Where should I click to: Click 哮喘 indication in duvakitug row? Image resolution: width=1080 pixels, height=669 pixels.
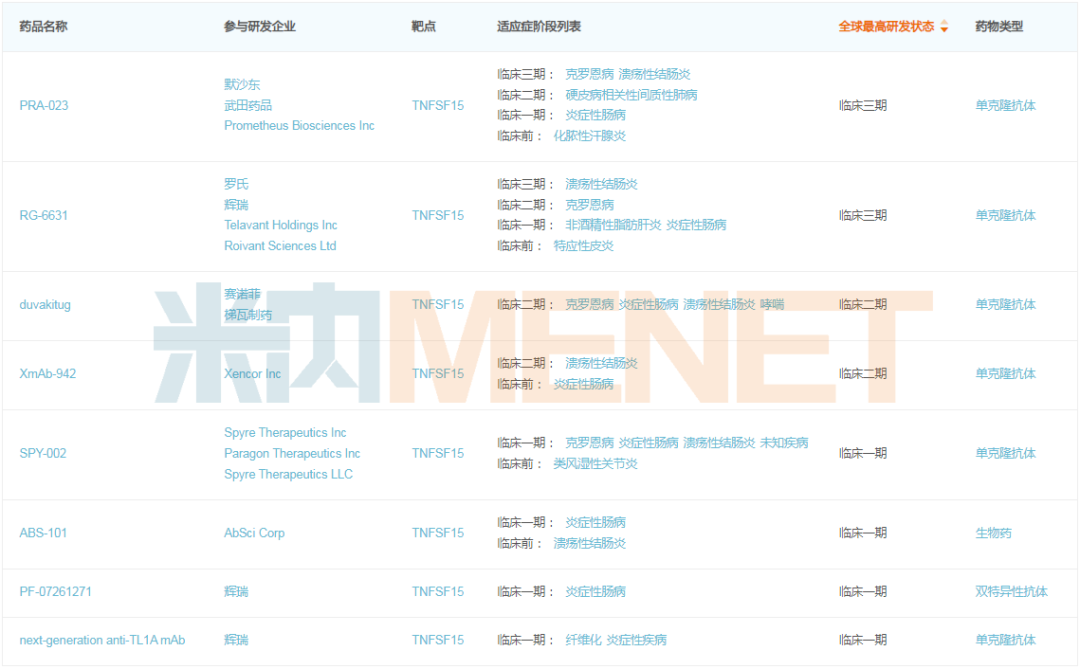point(772,305)
